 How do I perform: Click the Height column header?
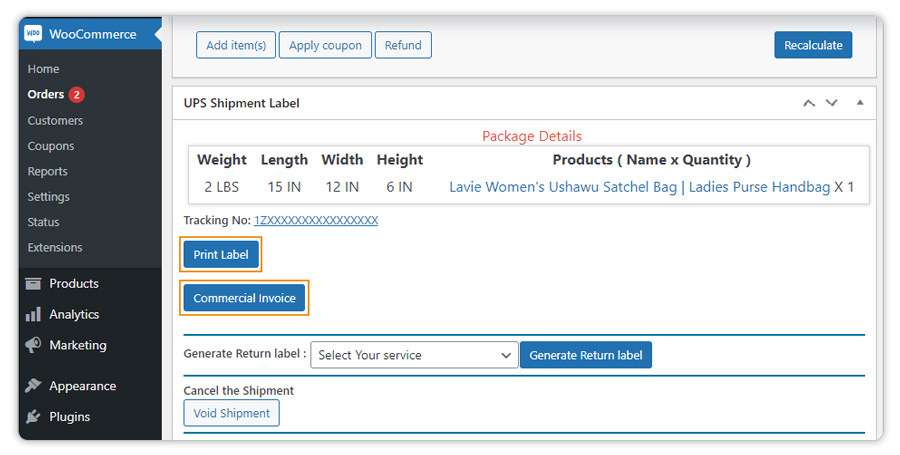click(399, 160)
